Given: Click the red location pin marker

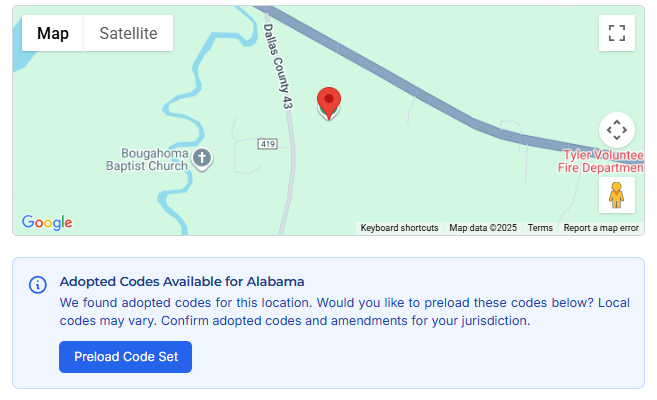Looking at the screenshot, I should (x=329, y=102).
